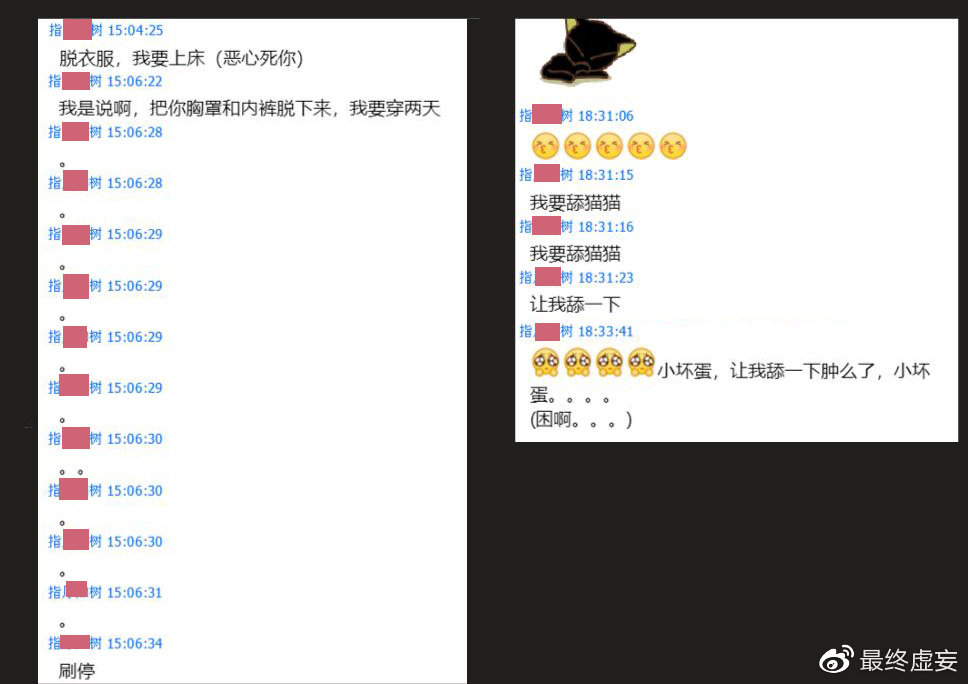Click the 18:31:15 message header
This screenshot has width=968, height=684.
click(576, 175)
